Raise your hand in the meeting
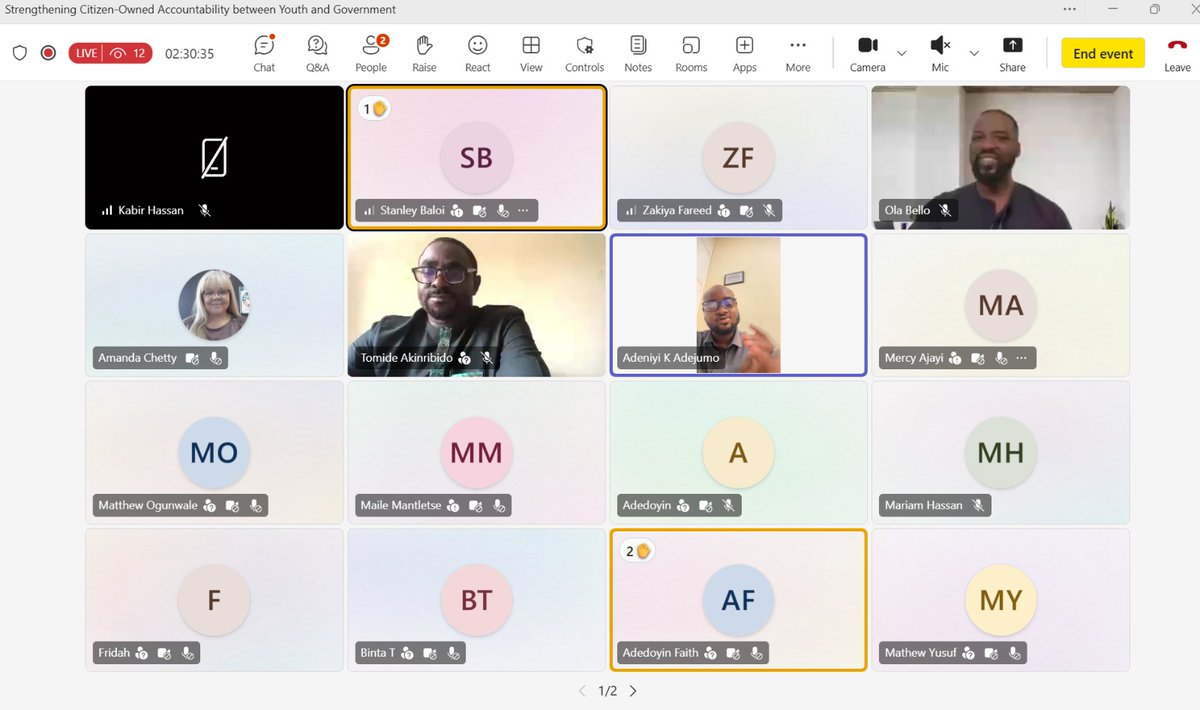The width and height of the screenshot is (1200, 710). click(x=424, y=53)
